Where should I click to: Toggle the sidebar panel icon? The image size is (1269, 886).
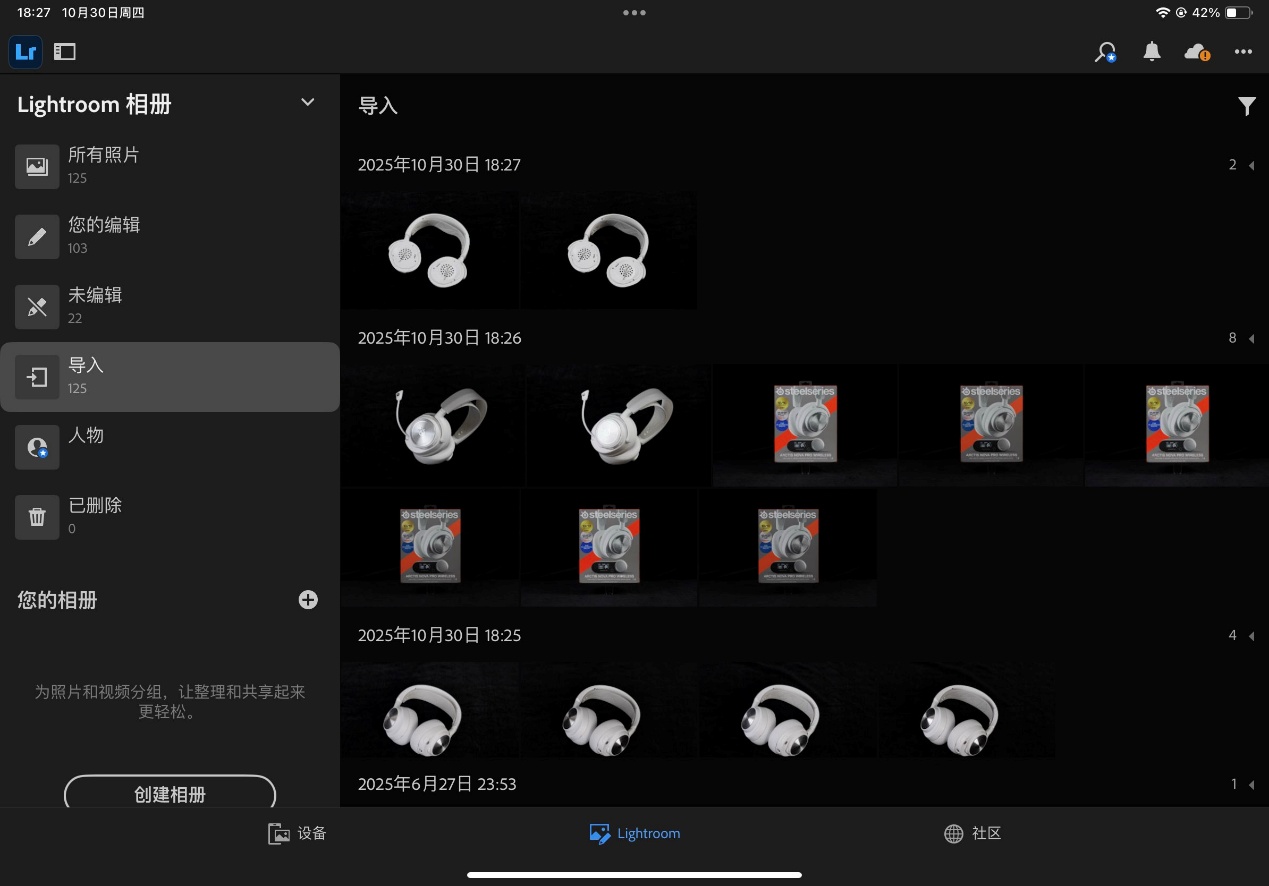point(65,52)
